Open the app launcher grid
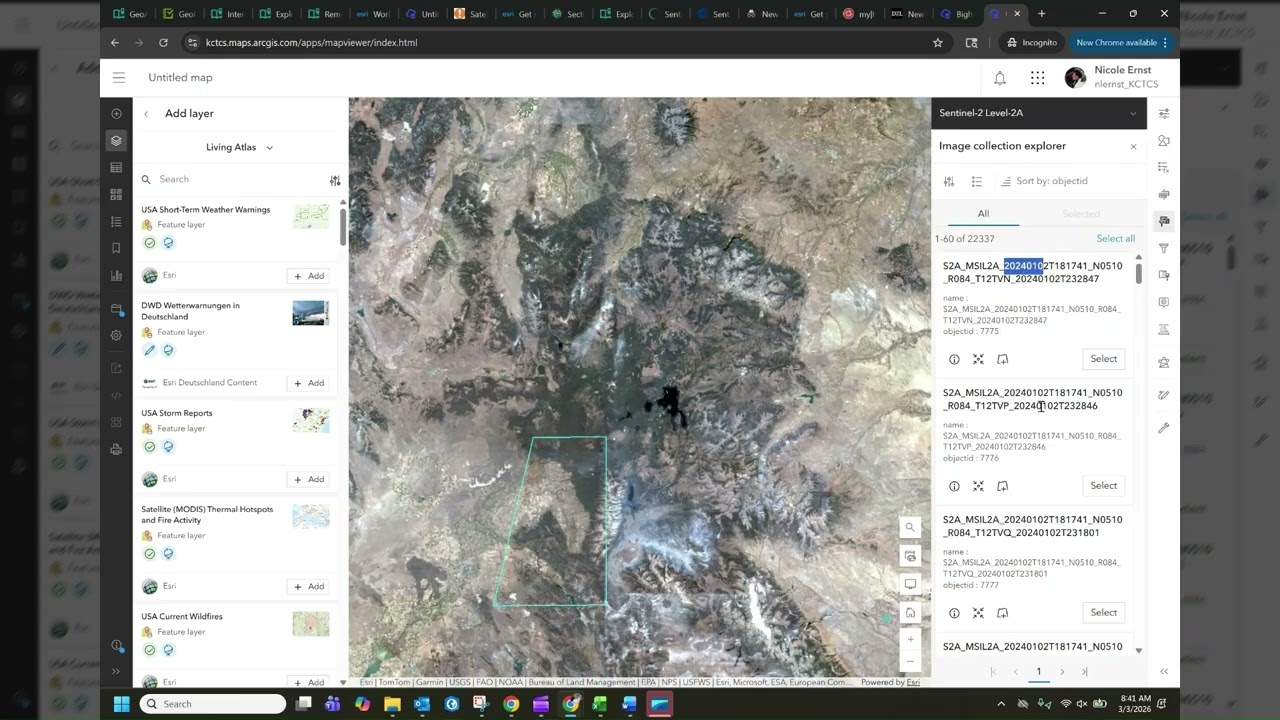The width and height of the screenshot is (1280, 720). click(1038, 78)
